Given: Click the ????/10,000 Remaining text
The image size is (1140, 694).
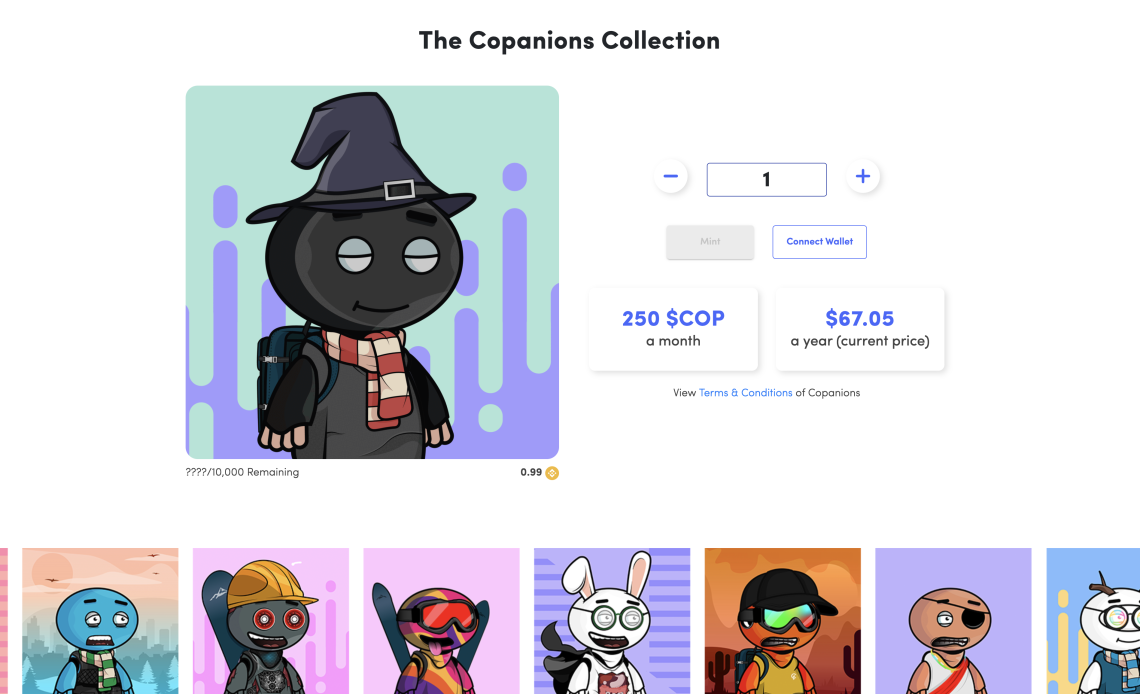Looking at the screenshot, I should tap(242, 472).
